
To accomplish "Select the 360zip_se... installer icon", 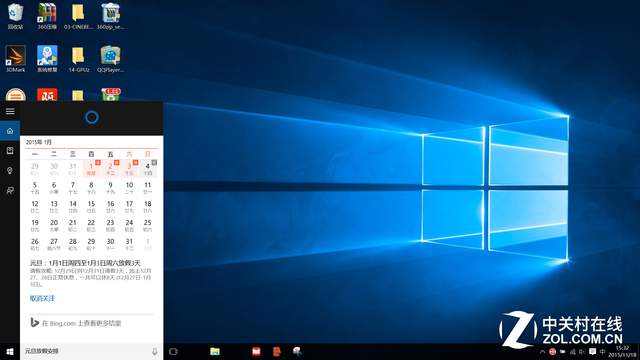I will pyautogui.click(x=110, y=16).
